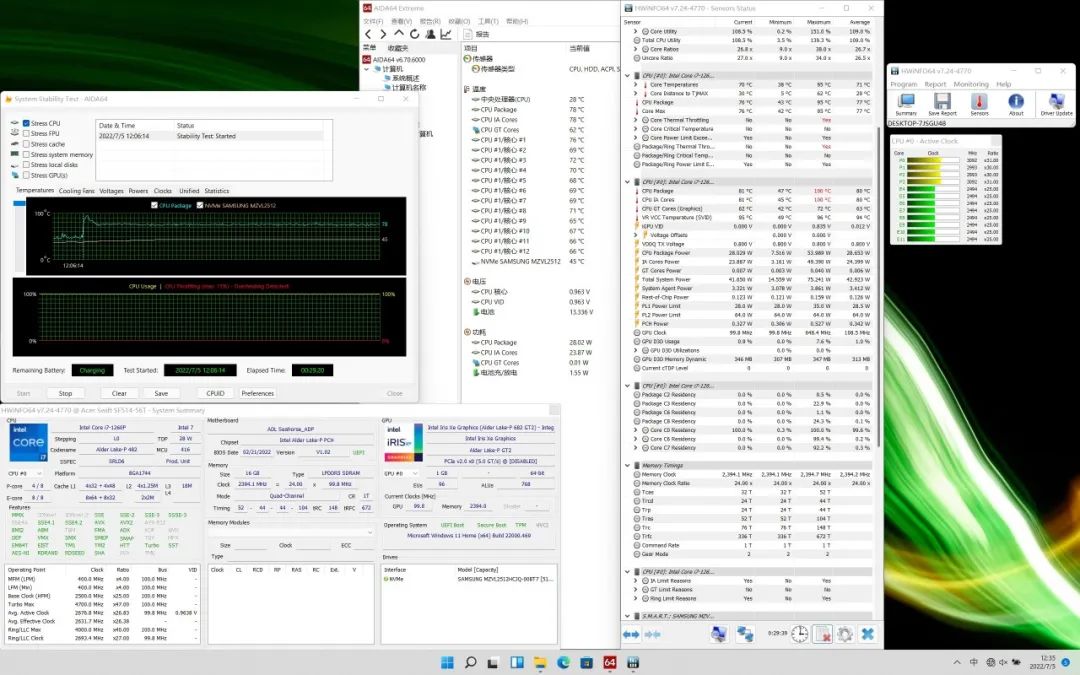Image resolution: width=1080 pixels, height=675 pixels.
Task: Switch to the Cooling Fans tab
Action: pos(76,190)
